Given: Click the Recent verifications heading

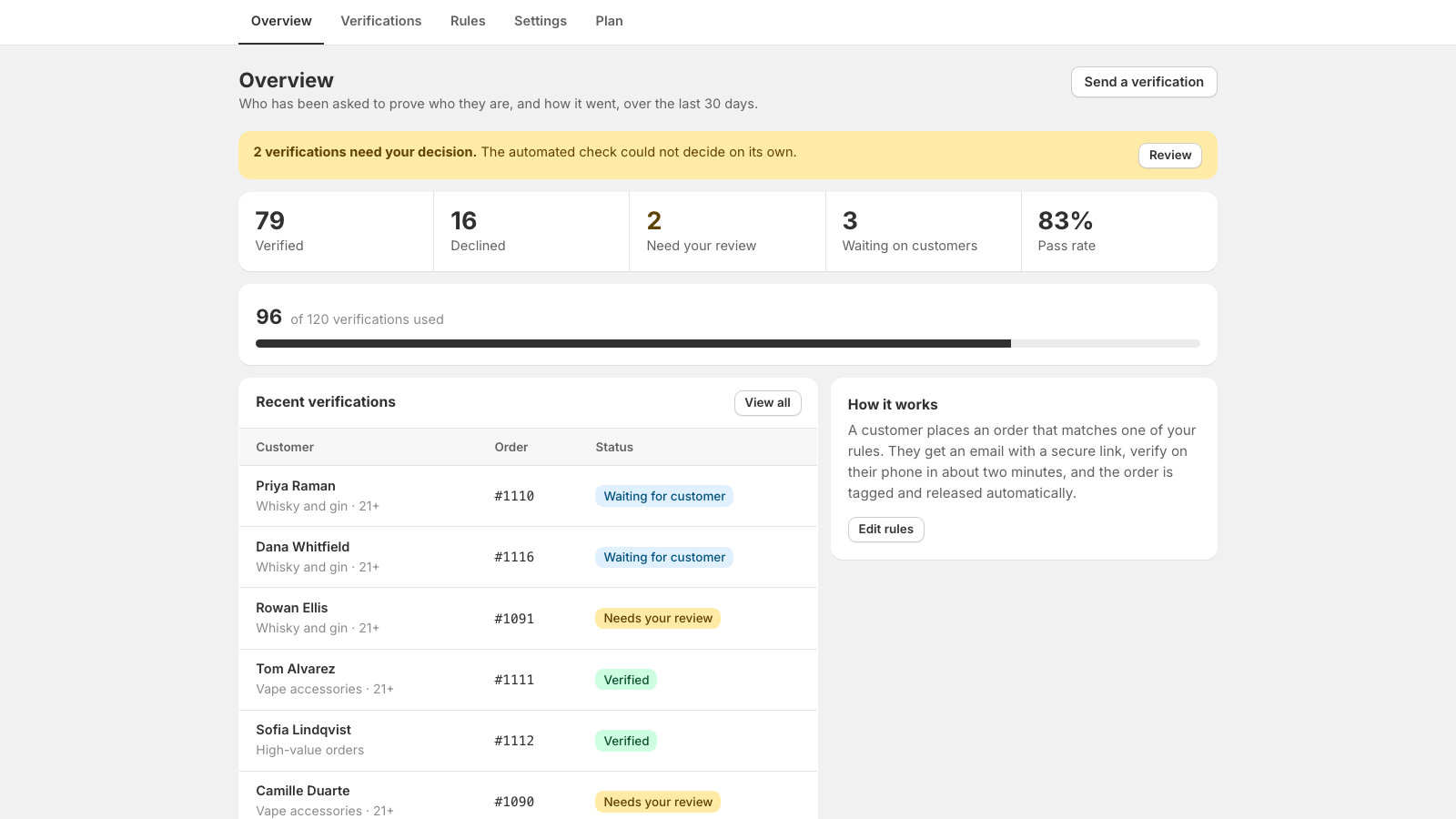Looking at the screenshot, I should tap(326, 402).
